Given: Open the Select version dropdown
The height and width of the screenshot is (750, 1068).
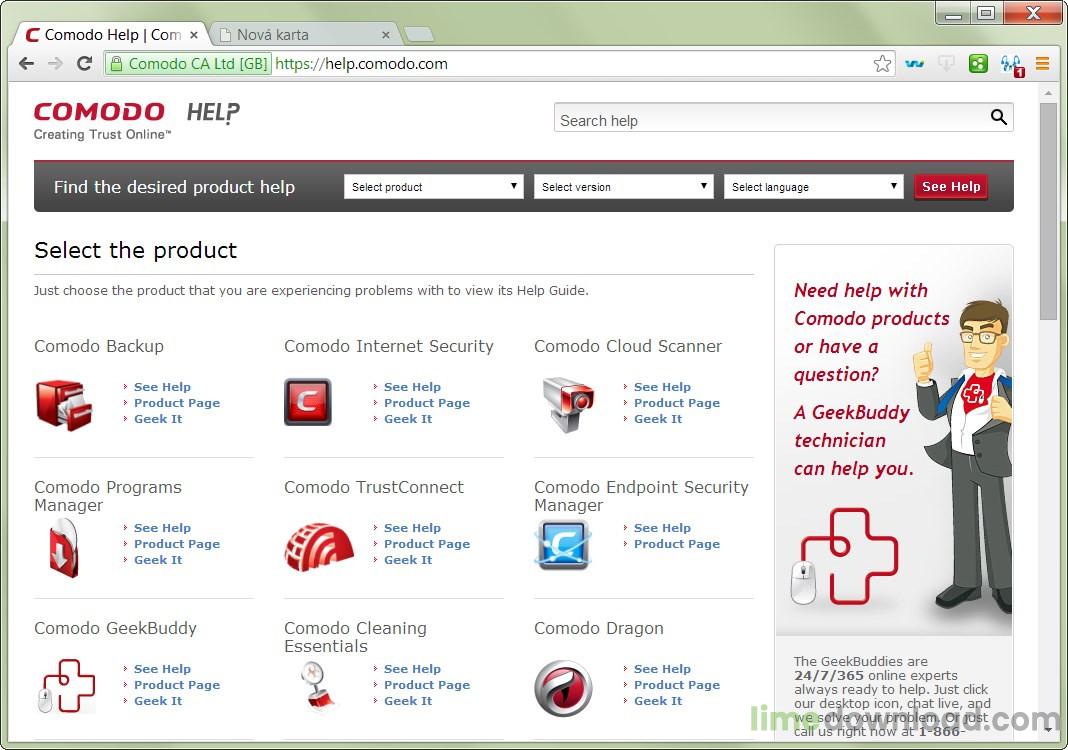Looking at the screenshot, I should (624, 187).
